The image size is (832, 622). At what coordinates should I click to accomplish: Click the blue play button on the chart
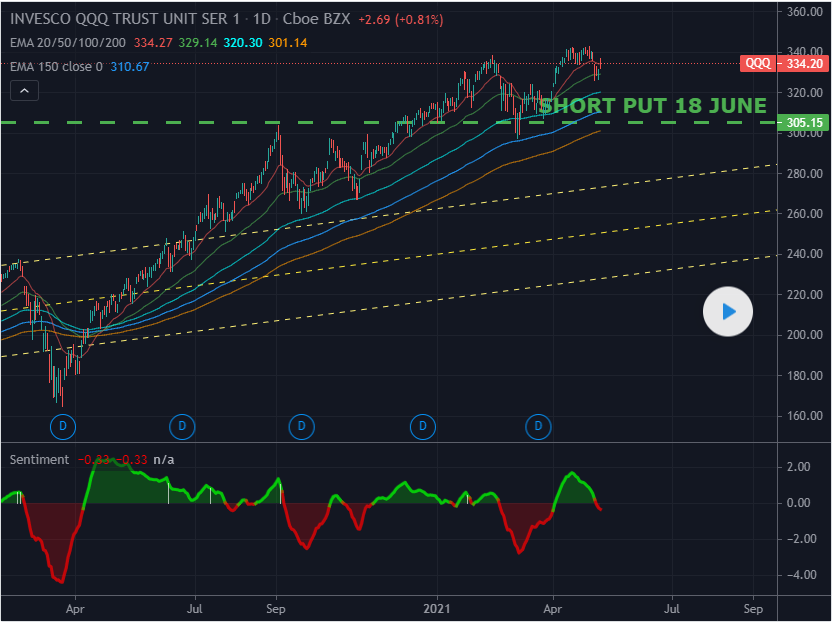tap(728, 312)
